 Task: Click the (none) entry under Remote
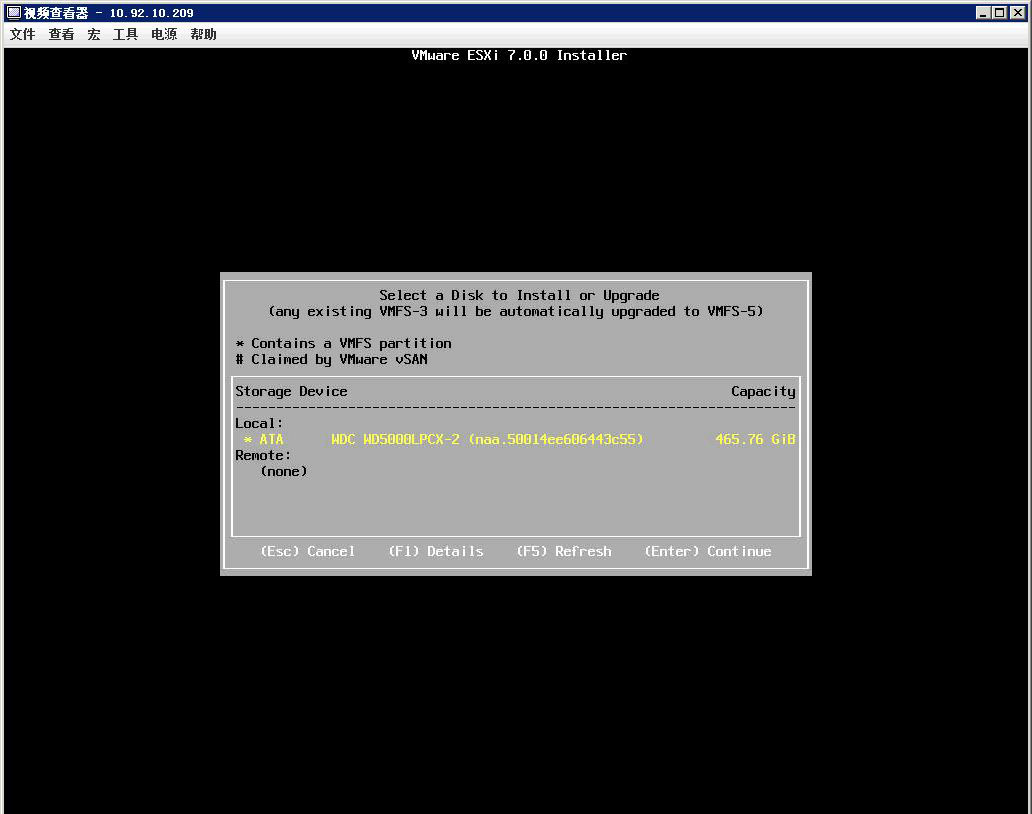tap(283, 471)
